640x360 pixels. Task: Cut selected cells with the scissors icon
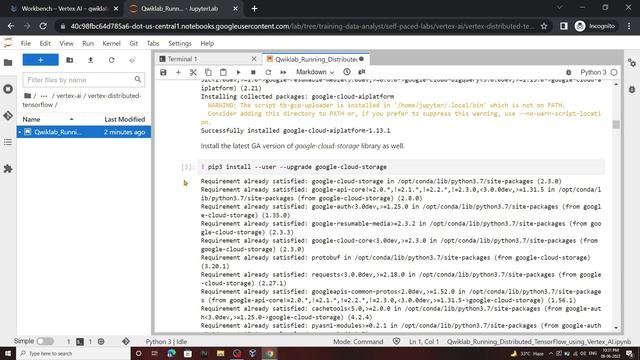pyautogui.click(x=193, y=72)
